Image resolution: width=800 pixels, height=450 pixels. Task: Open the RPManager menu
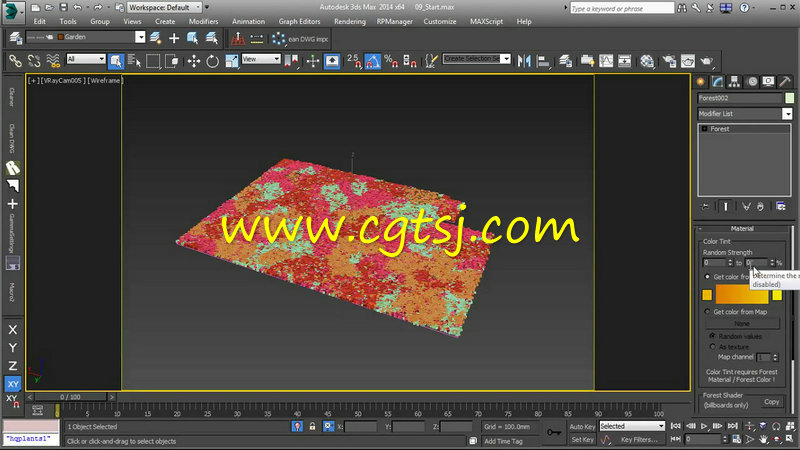(394, 21)
